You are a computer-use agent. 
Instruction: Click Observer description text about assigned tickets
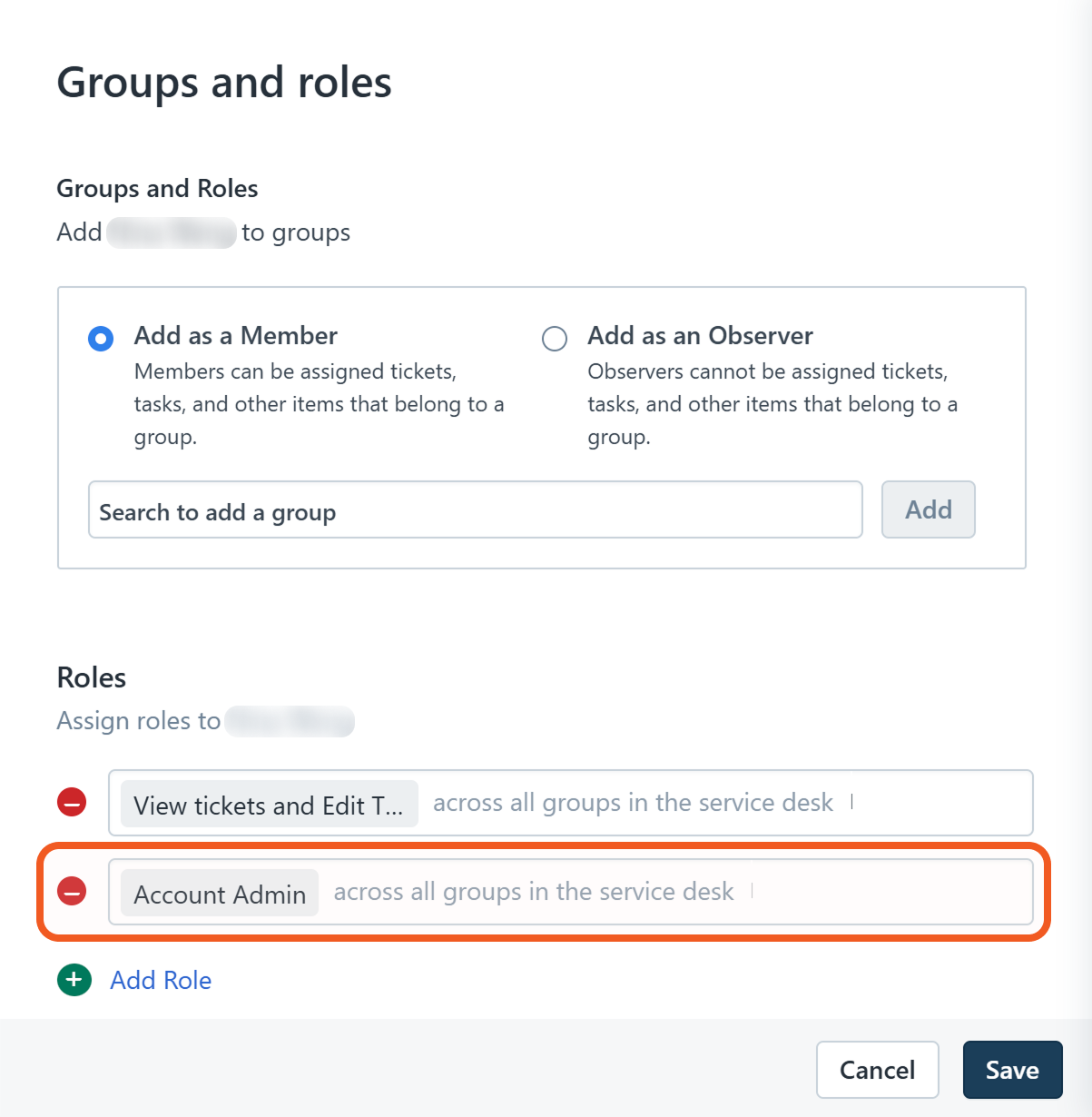coord(772,404)
